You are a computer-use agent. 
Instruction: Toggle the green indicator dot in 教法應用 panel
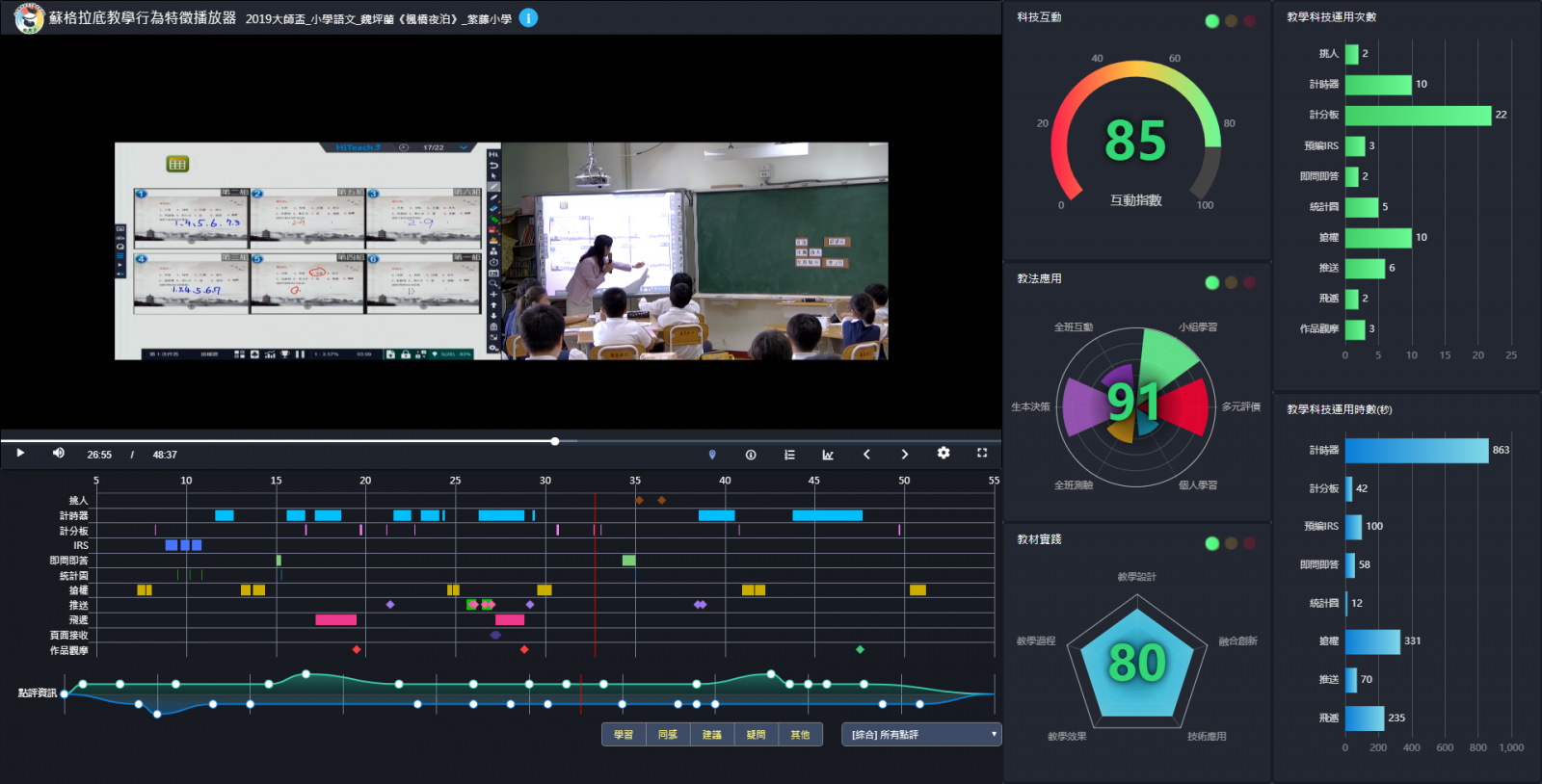pyautogui.click(x=1211, y=282)
